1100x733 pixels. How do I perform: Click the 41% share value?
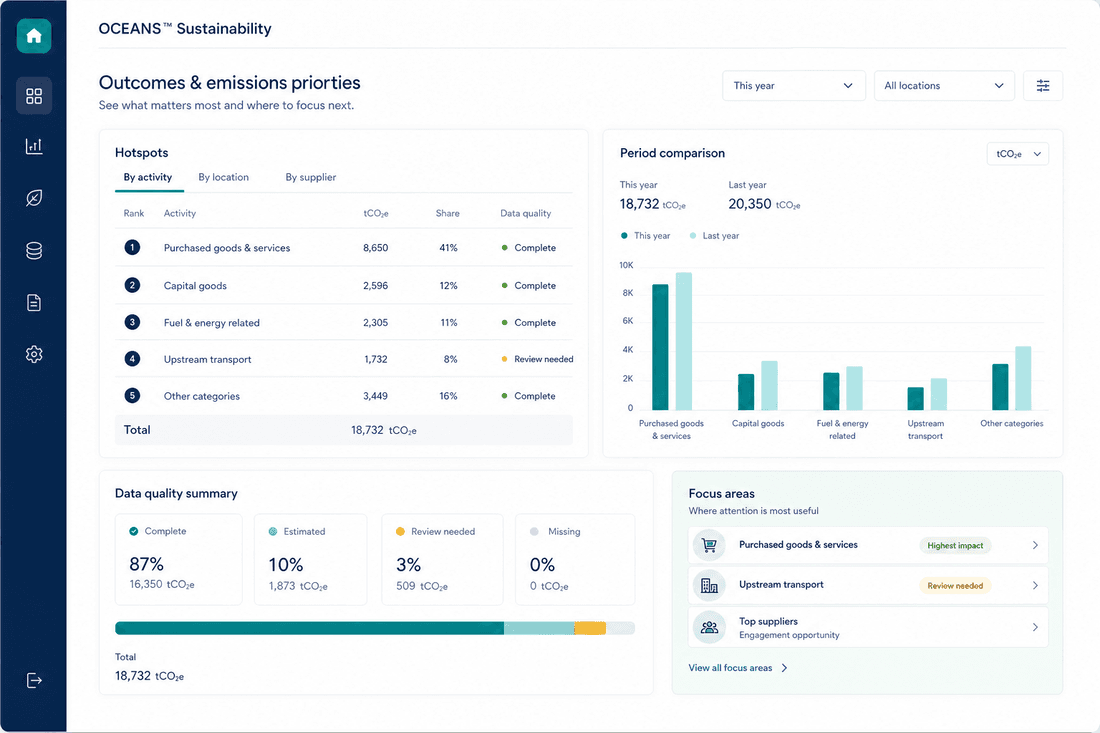[448, 248]
